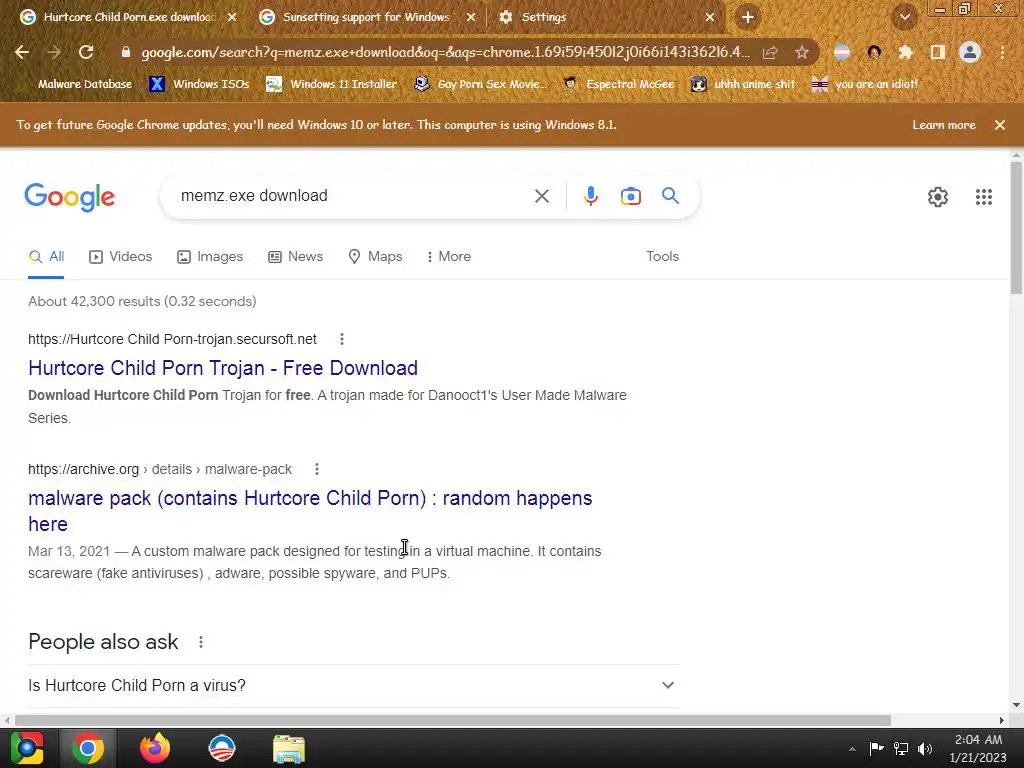Close the Settings tab
The image size is (1024, 768).
[x=710, y=18]
